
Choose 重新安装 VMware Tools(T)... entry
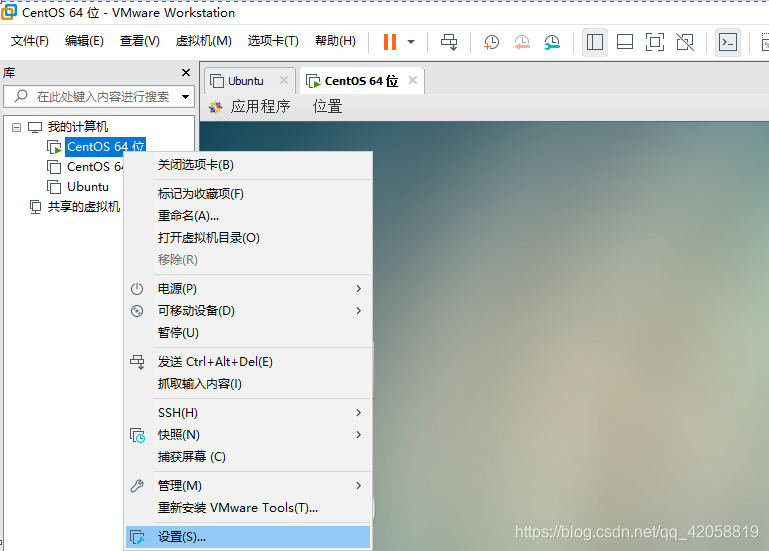[x=248, y=508]
